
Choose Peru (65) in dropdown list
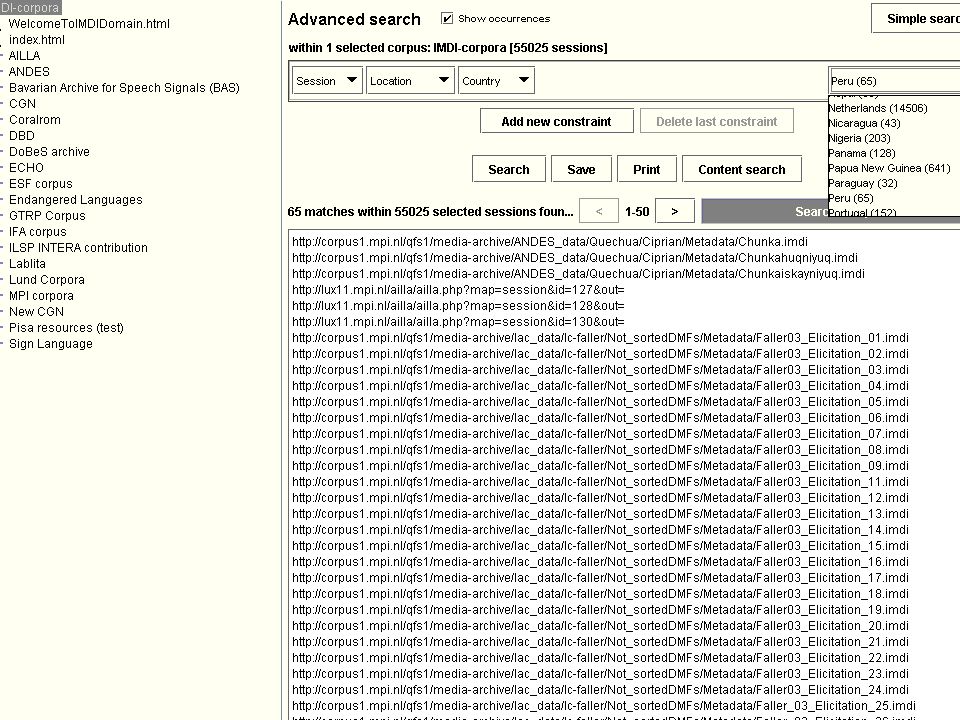(850, 198)
